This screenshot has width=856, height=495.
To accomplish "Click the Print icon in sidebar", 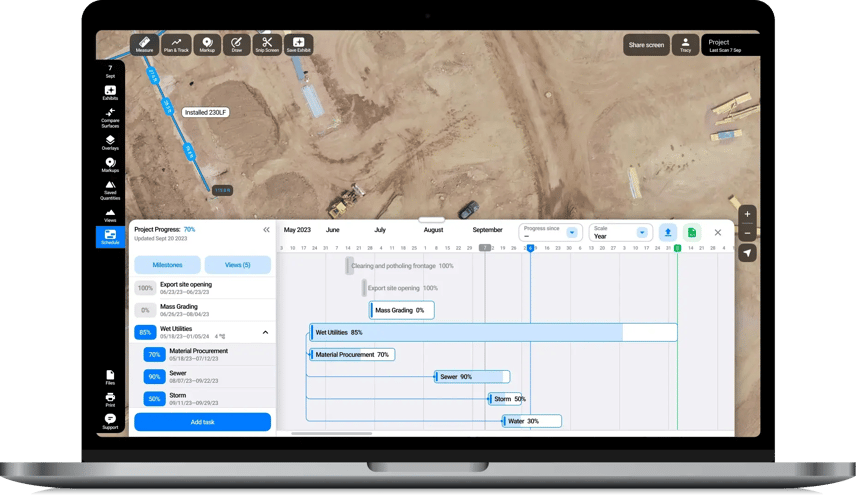I will click(x=110, y=399).
